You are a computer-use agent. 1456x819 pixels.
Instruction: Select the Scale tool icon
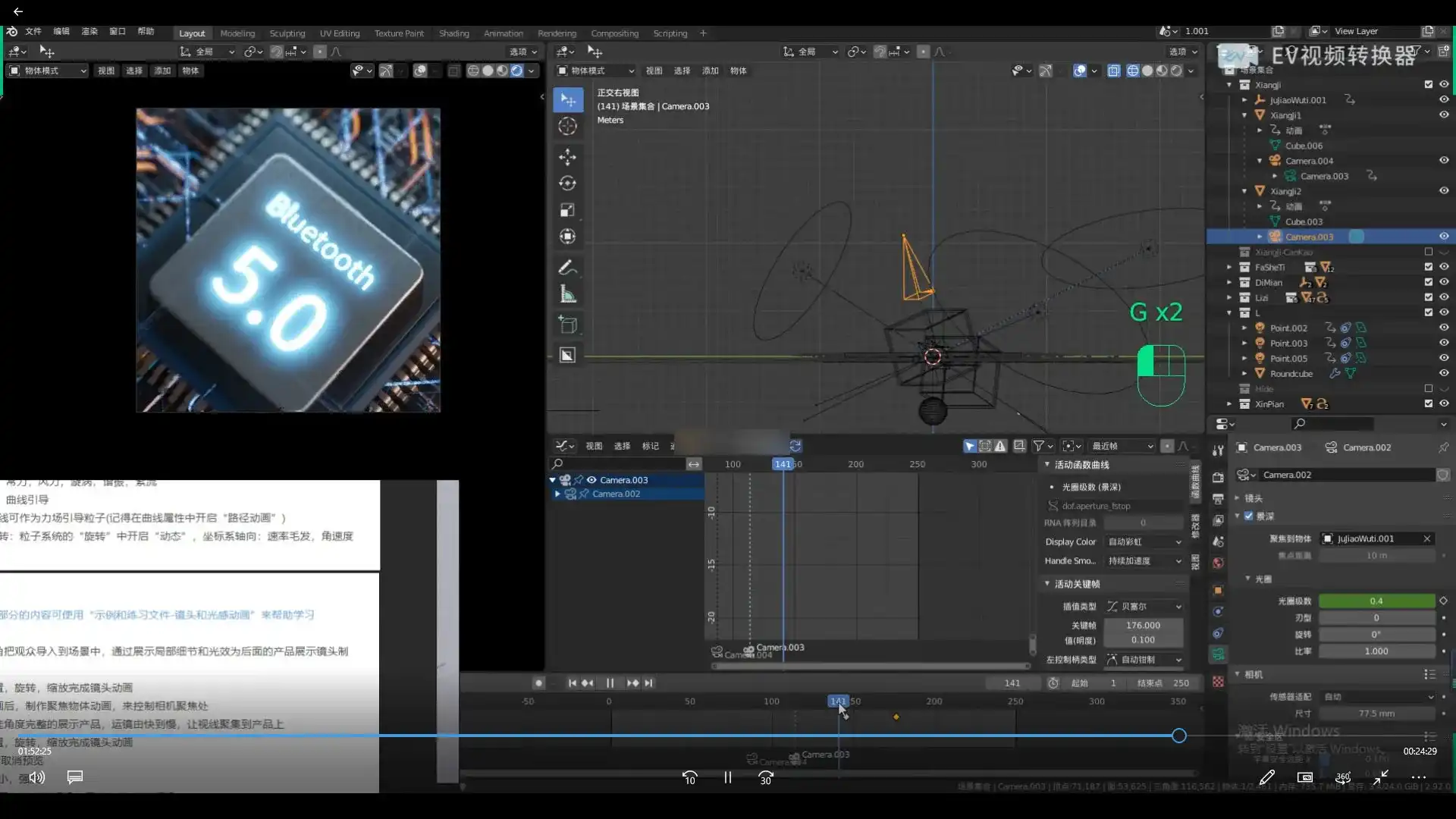point(567,210)
